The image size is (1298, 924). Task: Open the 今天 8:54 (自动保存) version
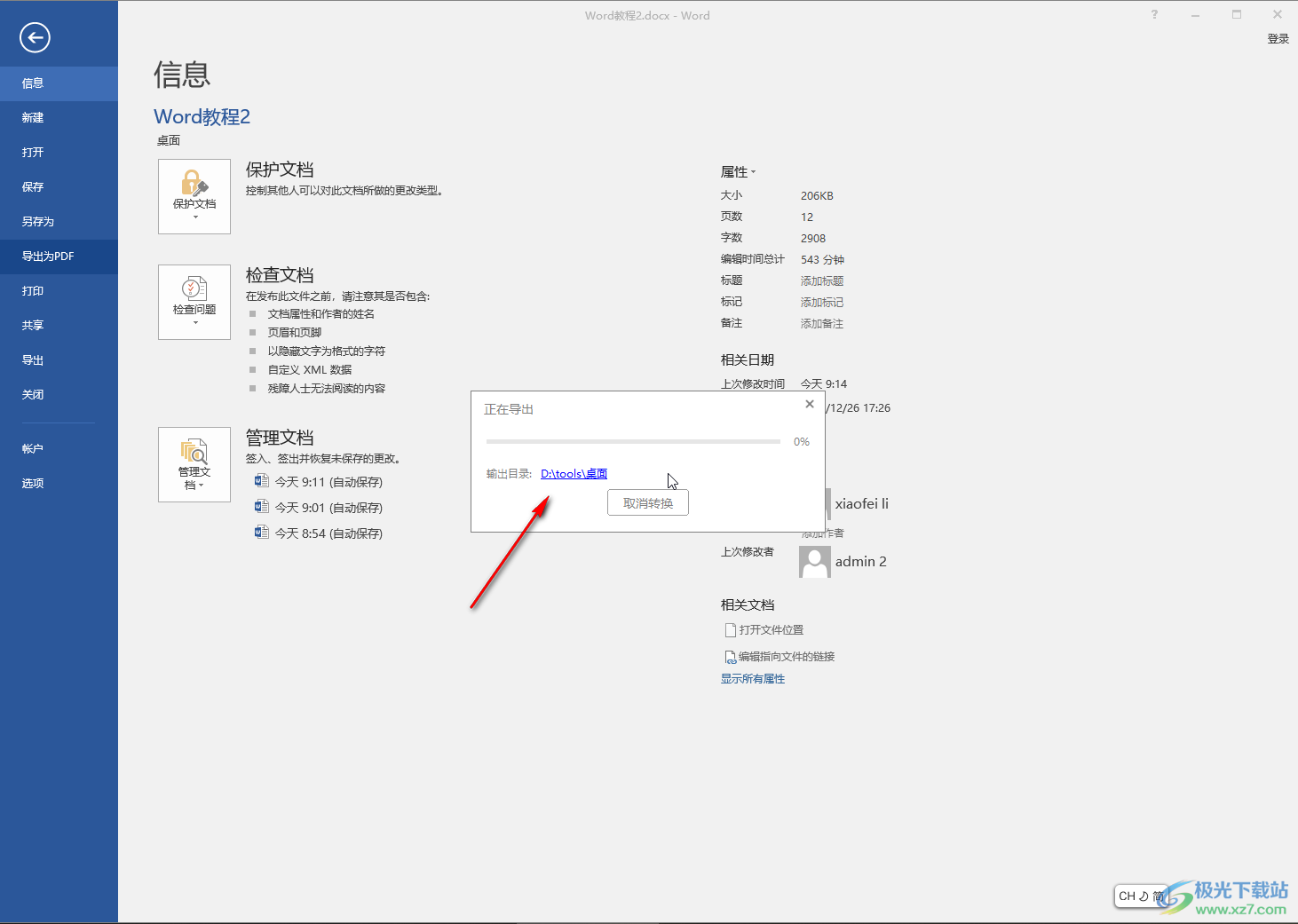point(328,533)
